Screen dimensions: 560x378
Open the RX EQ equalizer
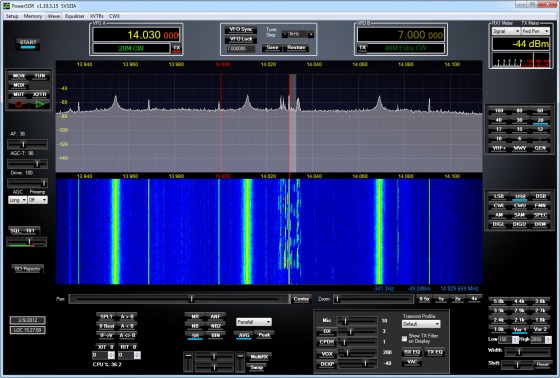click(x=412, y=352)
